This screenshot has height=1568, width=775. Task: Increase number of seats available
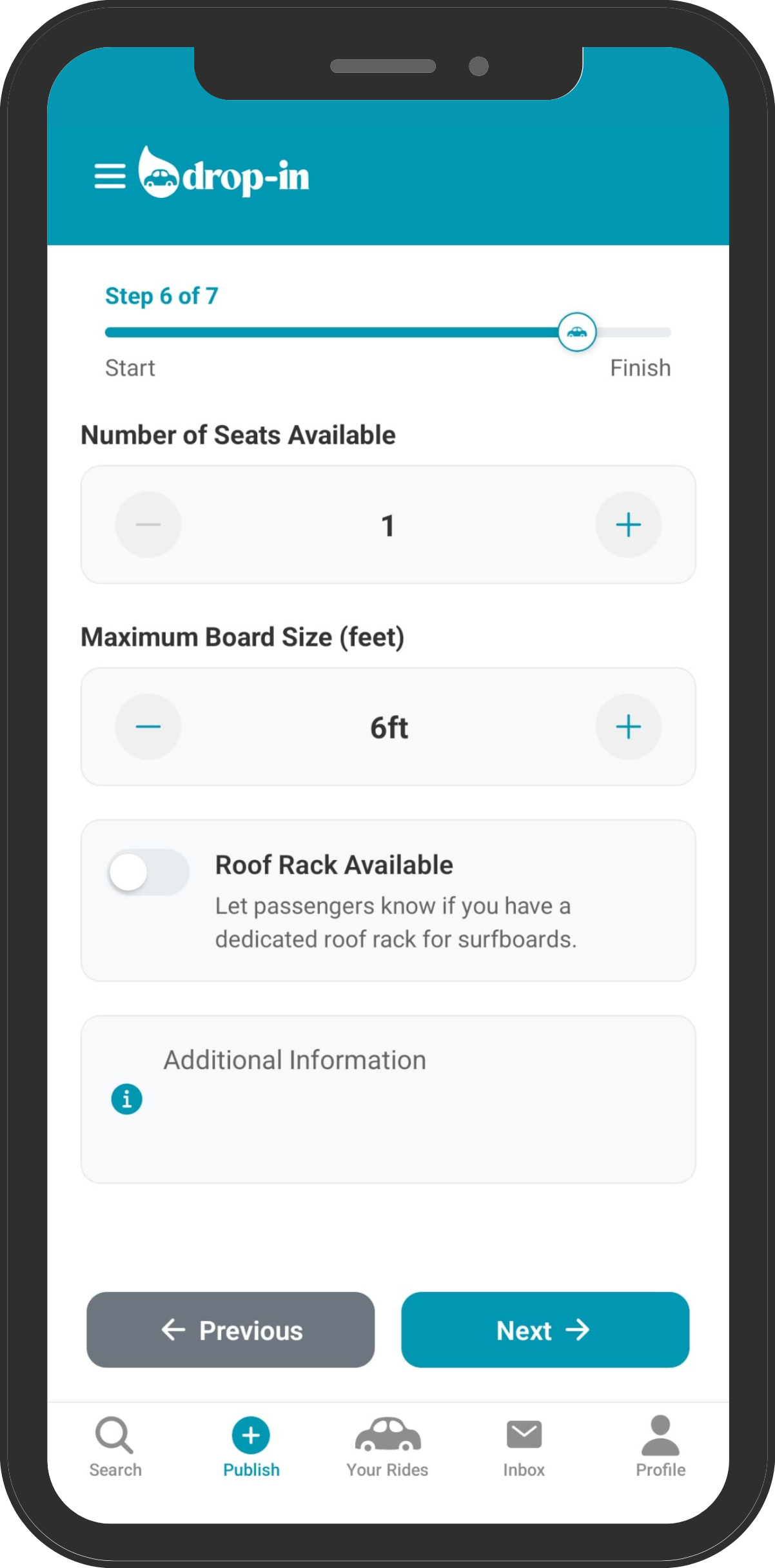tap(628, 525)
